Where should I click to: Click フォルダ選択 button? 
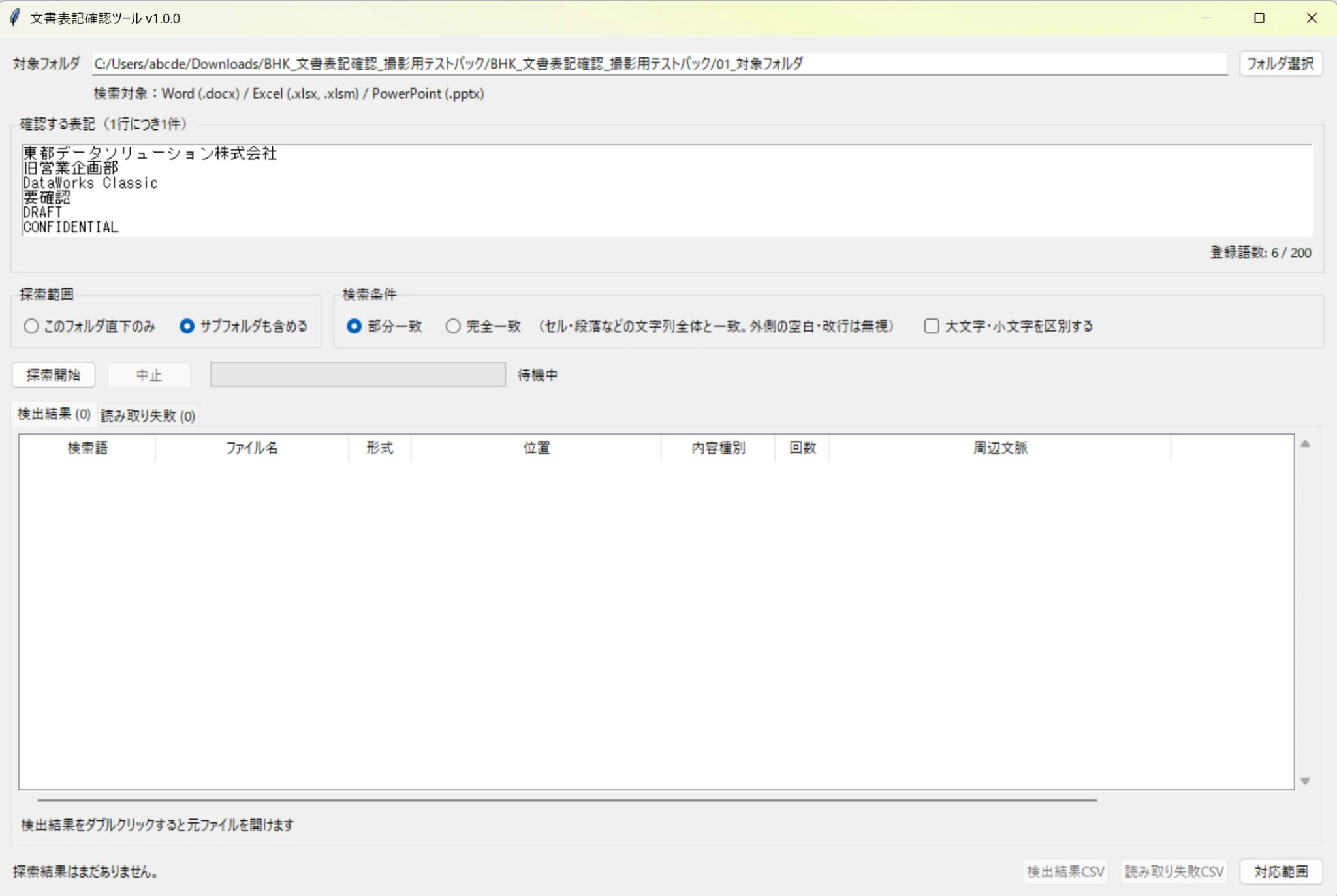pyautogui.click(x=1280, y=63)
